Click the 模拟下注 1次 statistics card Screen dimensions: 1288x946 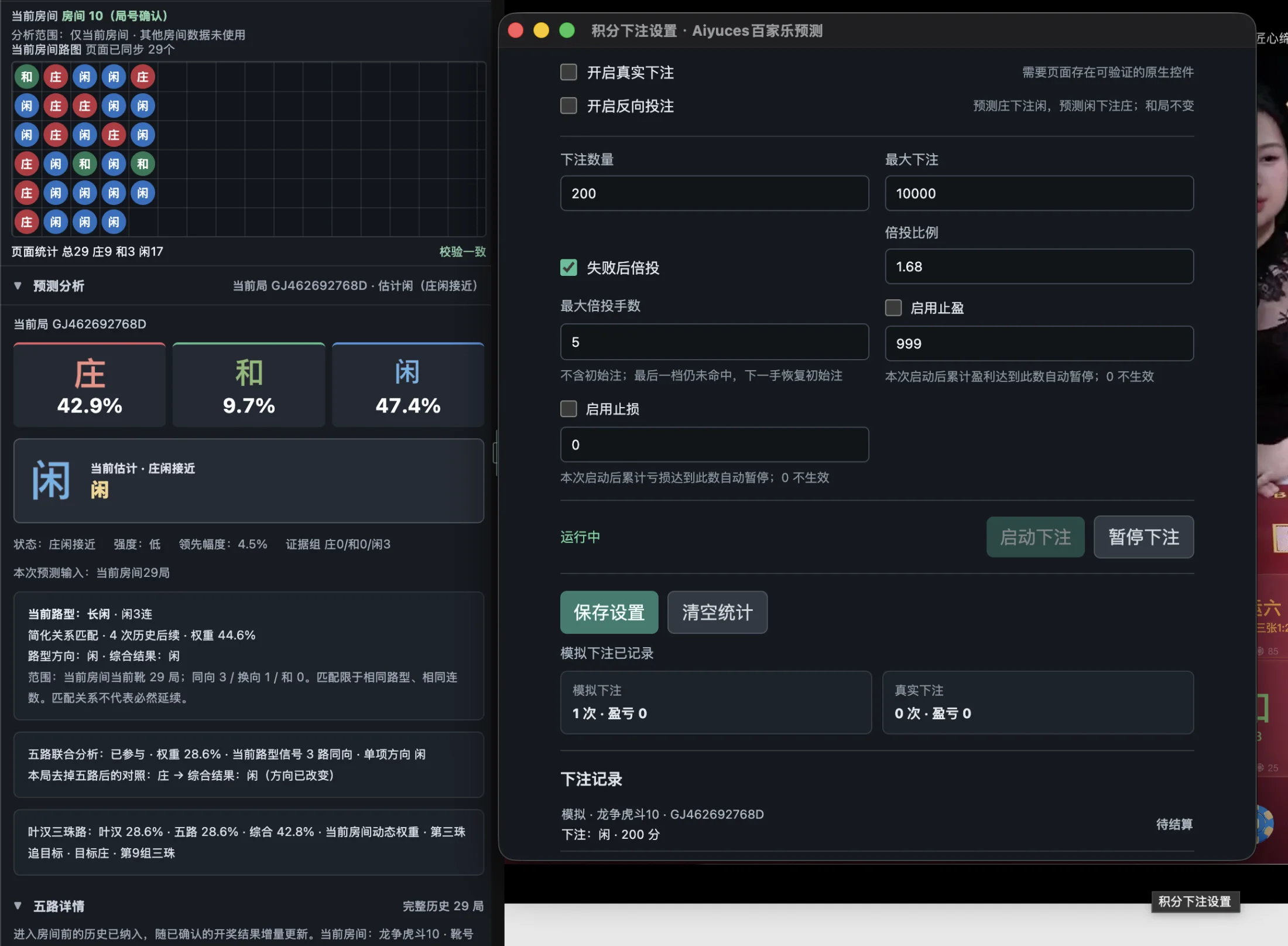[716, 702]
